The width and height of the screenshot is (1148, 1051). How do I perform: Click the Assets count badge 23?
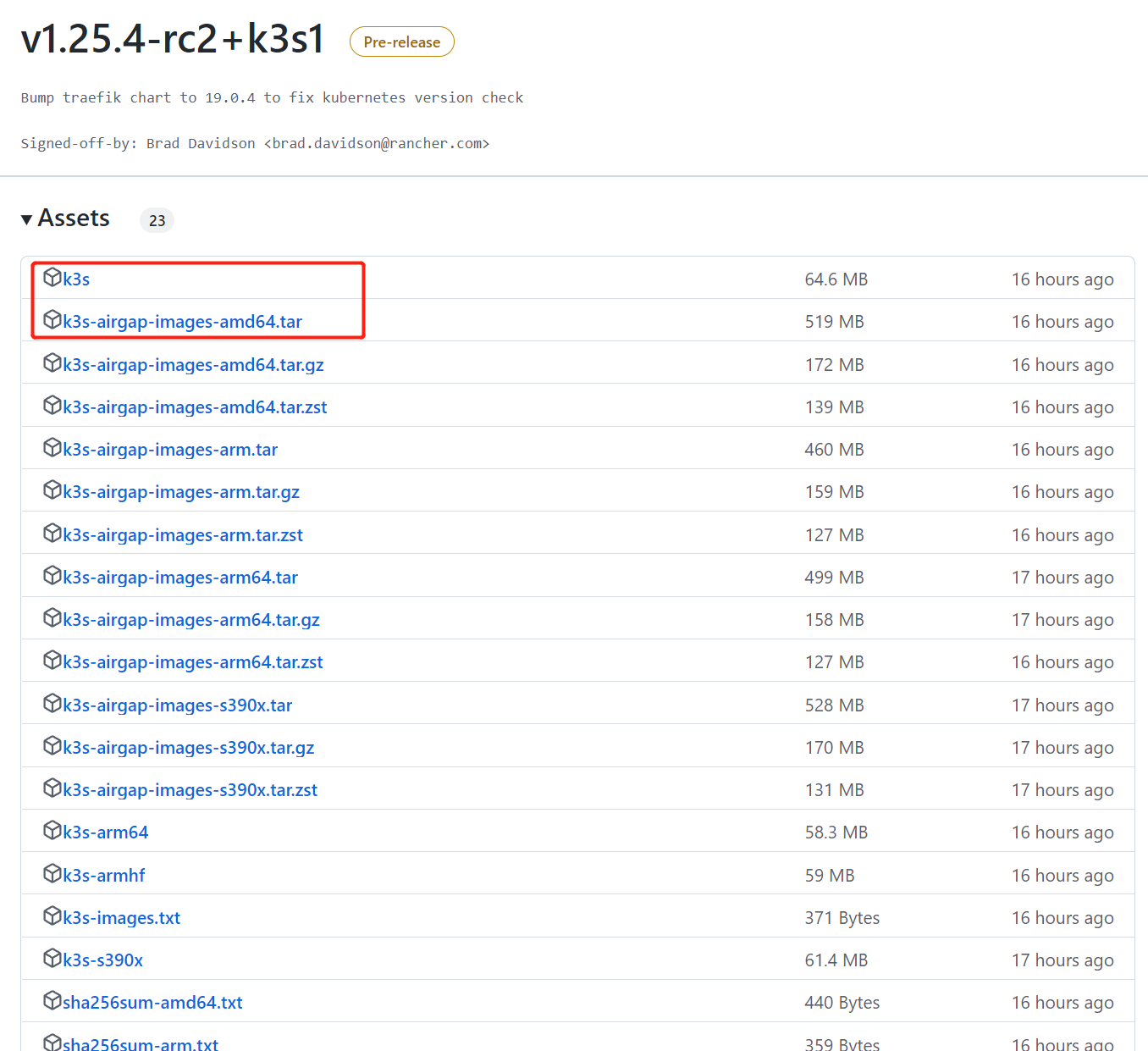point(157,220)
